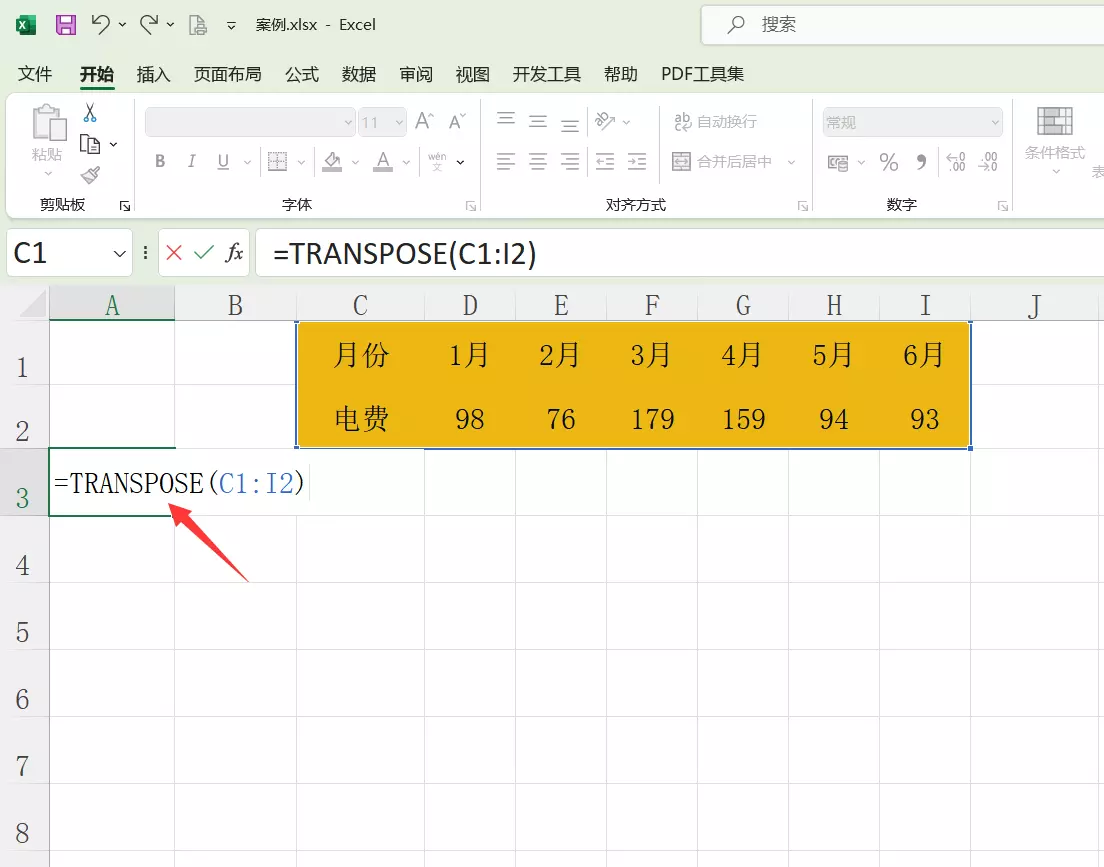Click the Percent Style icon
Image resolution: width=1104 pixels, height=867 pixels.
[889, 163]
